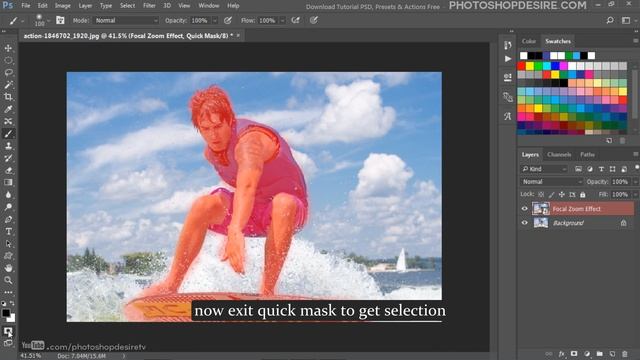This screenshot has width=640, height=360.
Task: Open the Image menu
Action: (62, 6)
